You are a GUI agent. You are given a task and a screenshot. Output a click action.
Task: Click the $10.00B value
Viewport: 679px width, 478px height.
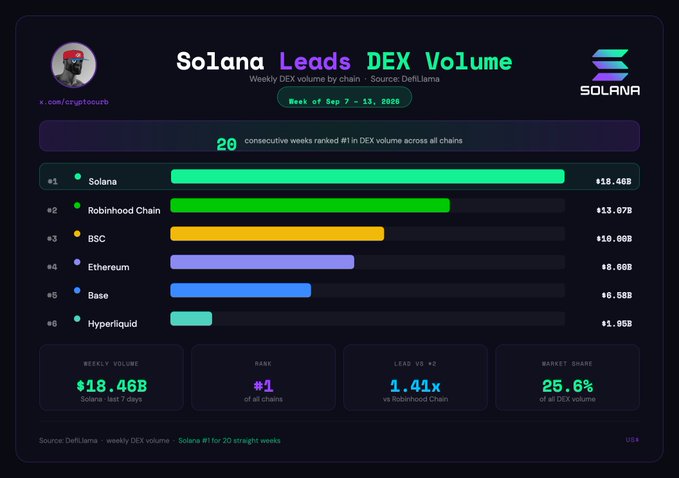[614, 239]
